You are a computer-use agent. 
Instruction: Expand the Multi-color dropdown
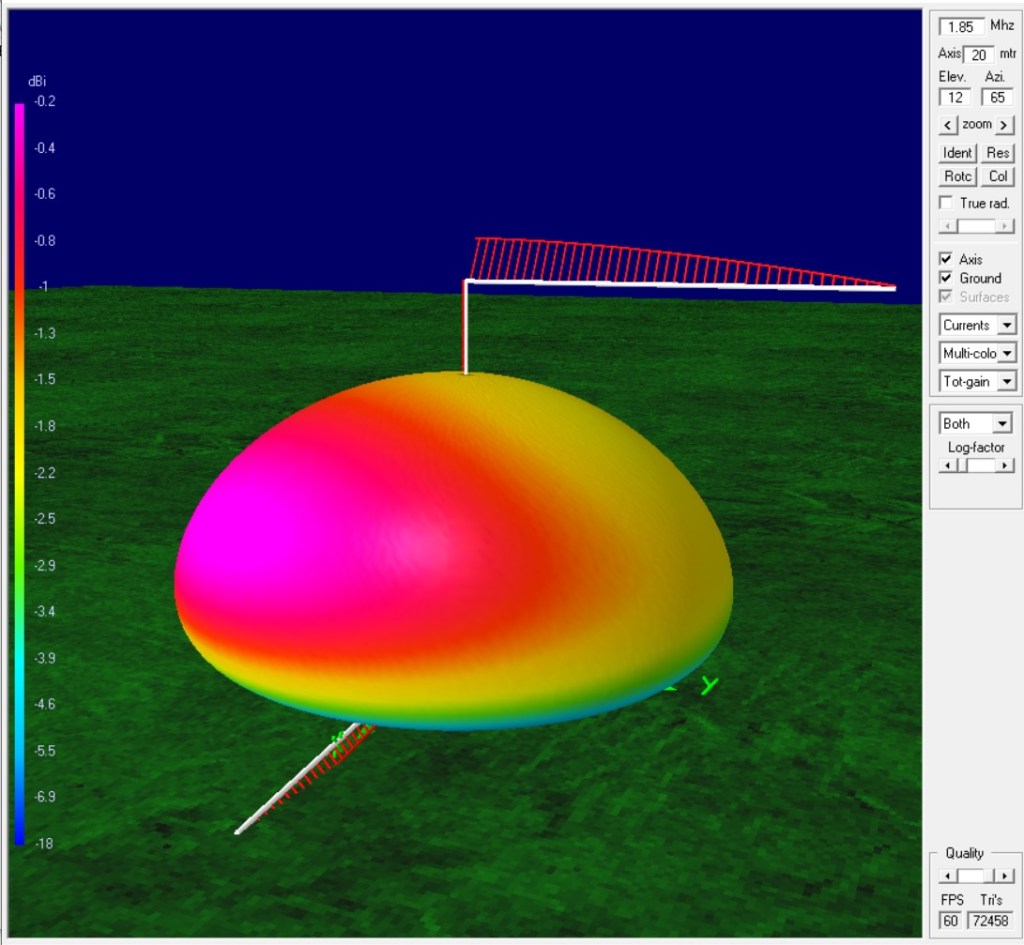[1006, 353]
